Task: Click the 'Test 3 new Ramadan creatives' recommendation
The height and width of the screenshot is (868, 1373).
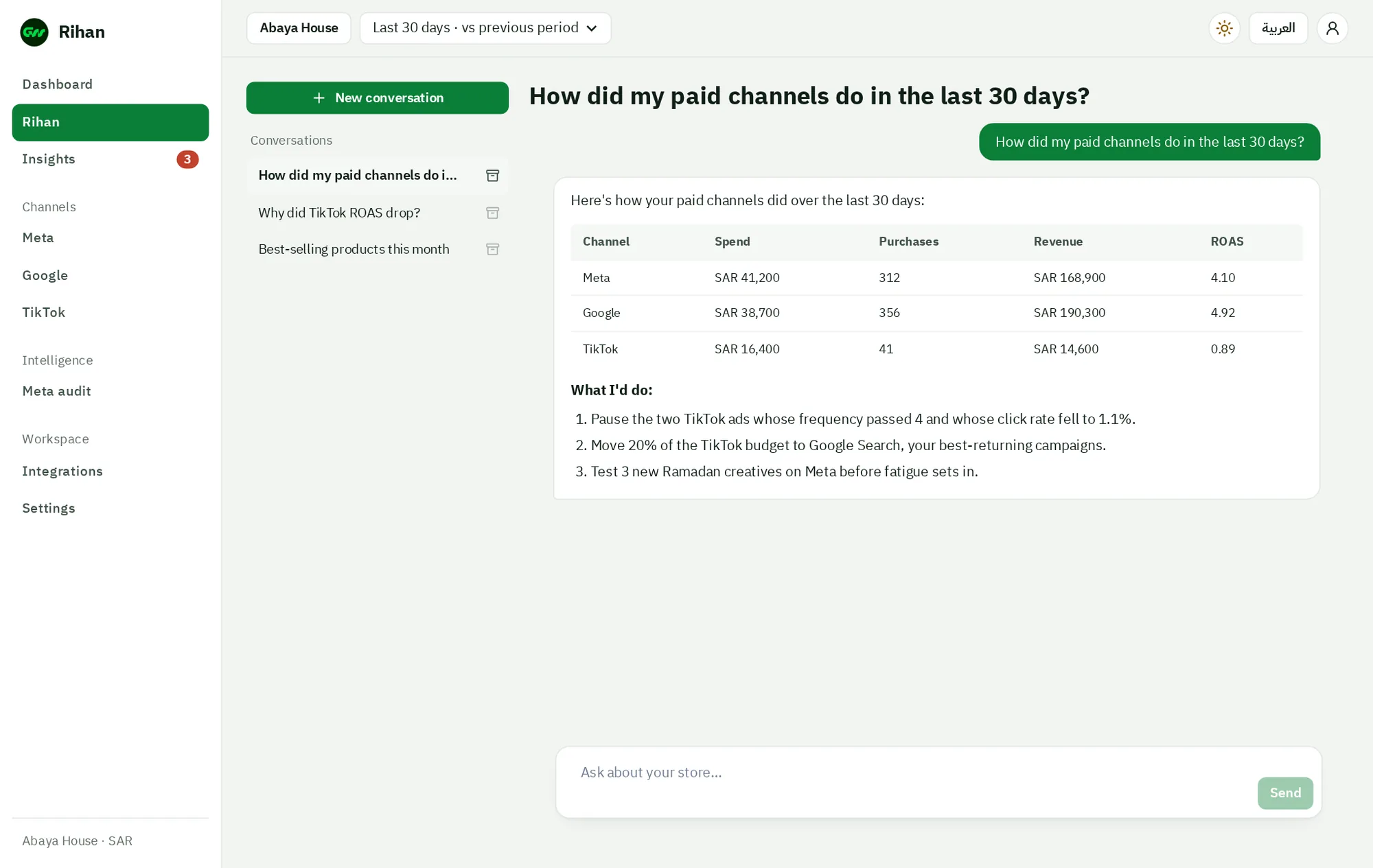Action: pos(784,472)
